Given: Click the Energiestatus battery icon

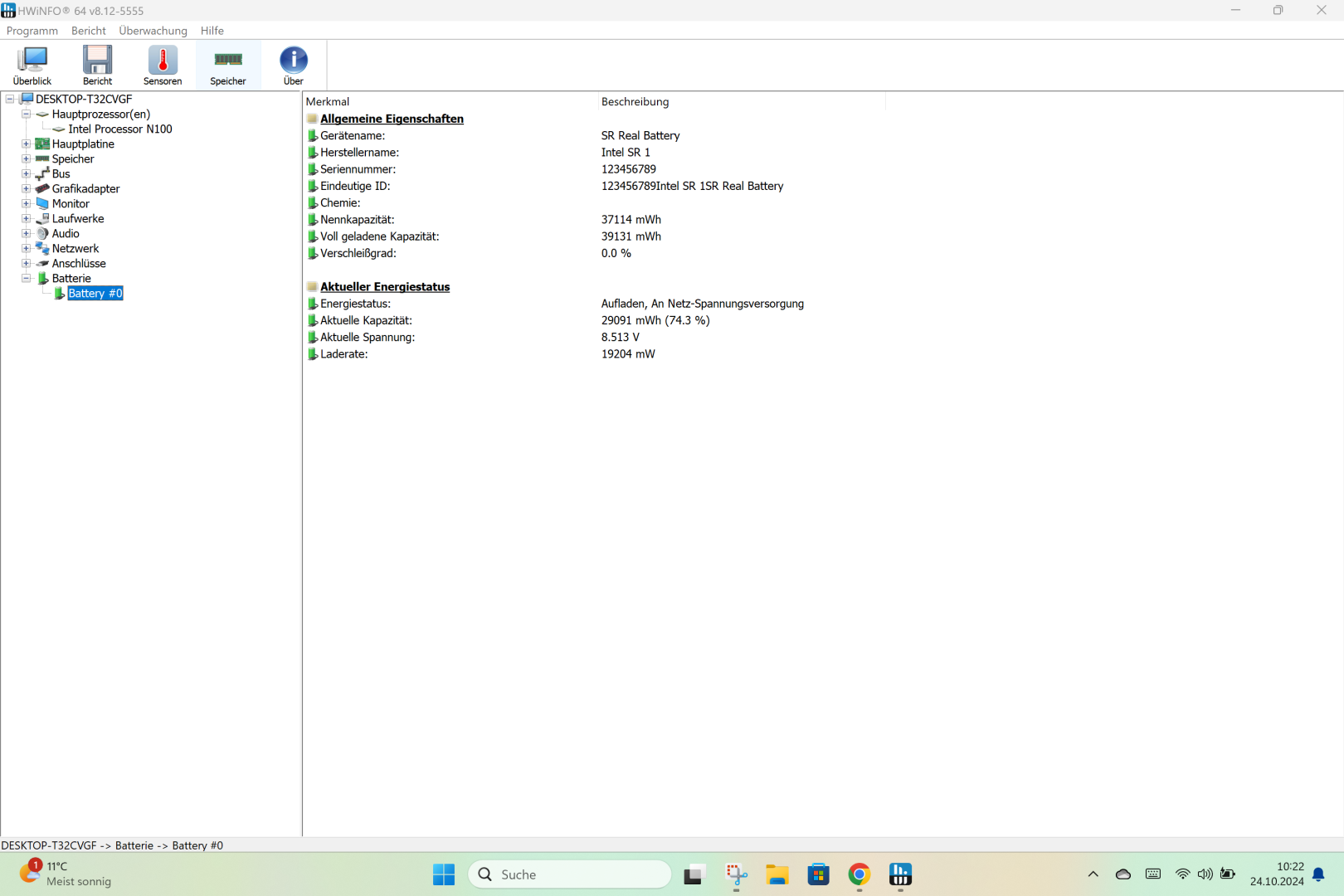Looking at the screenshot, I should point(313,304).
